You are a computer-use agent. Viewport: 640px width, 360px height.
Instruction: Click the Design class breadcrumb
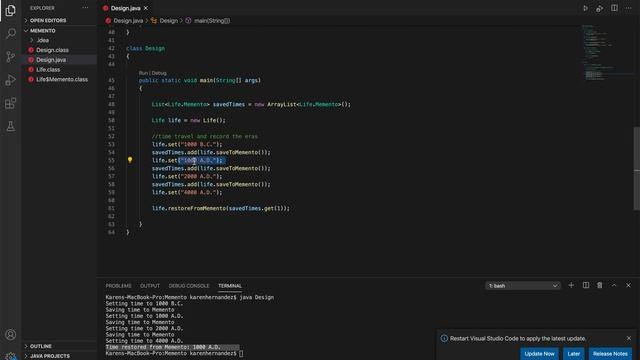[x=169, y=20]
